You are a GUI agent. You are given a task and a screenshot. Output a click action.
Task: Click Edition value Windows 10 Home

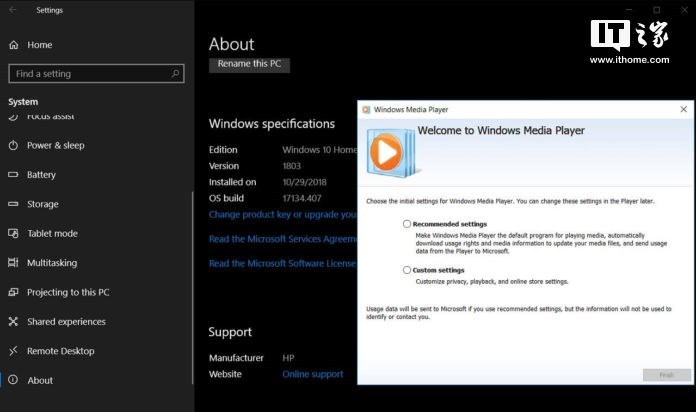coord(320,150)
